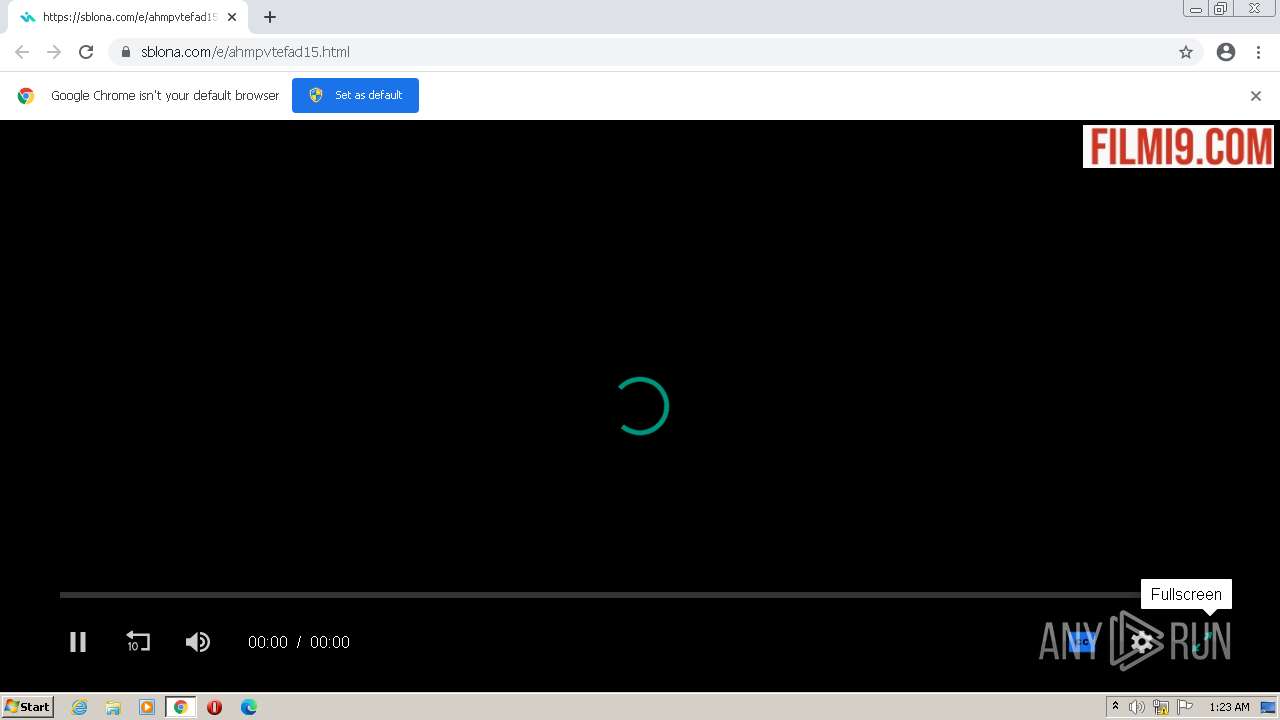Launch Internet Explorer from taskbar
This screenshot has width=1280, height=720.
tap(80, 707)
